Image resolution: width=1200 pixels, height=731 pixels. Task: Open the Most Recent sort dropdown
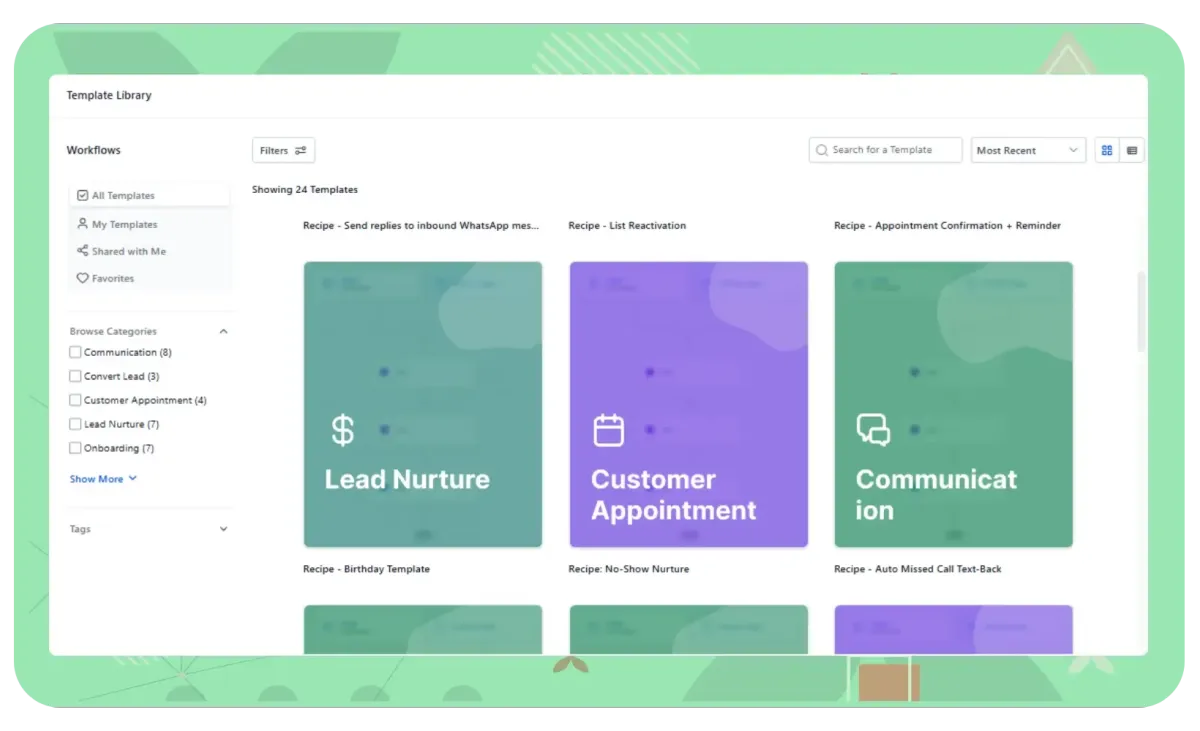tap(1028, 149)
